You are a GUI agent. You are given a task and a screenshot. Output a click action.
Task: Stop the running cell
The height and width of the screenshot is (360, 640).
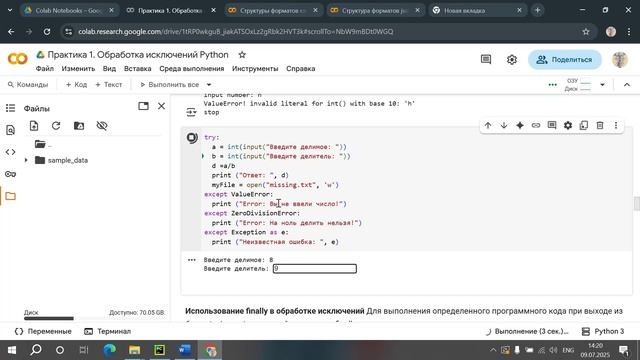[x=192, y=138]
